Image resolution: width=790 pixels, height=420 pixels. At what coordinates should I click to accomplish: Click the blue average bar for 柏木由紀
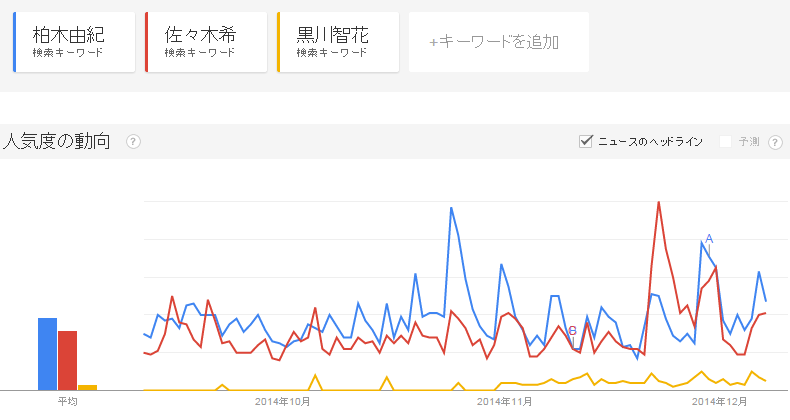click(x=47, y=354)
